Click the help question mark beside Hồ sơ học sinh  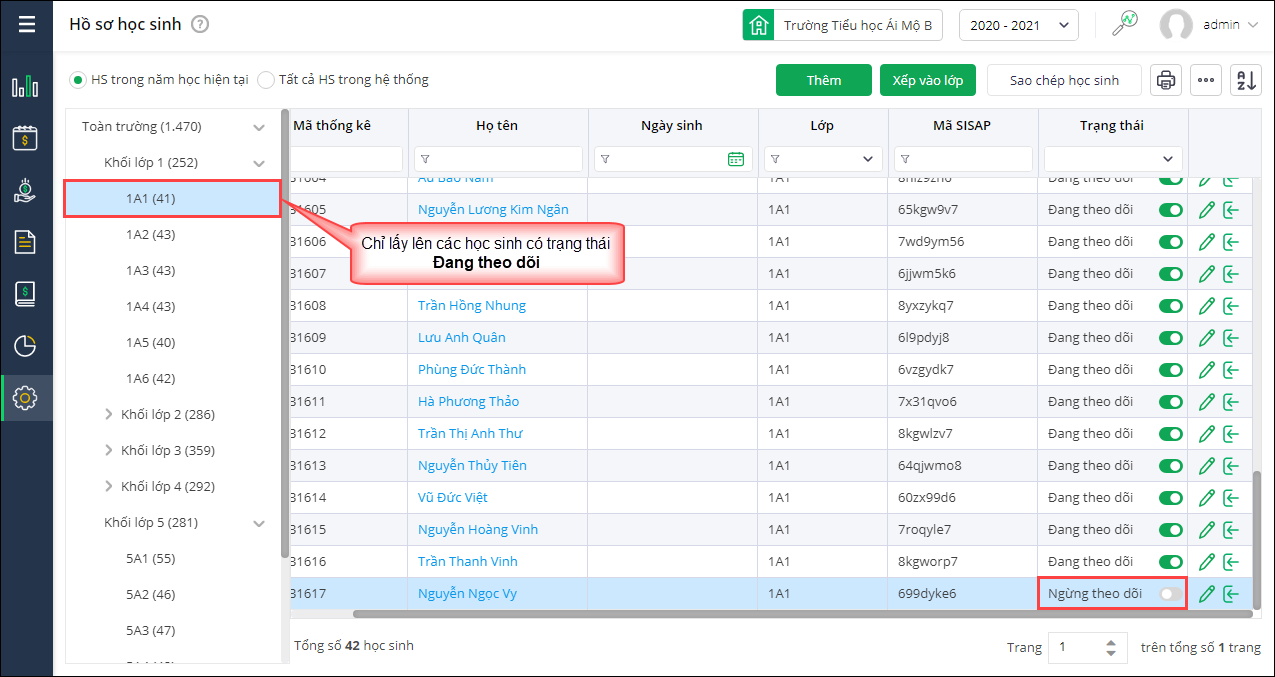pos(200,25)
